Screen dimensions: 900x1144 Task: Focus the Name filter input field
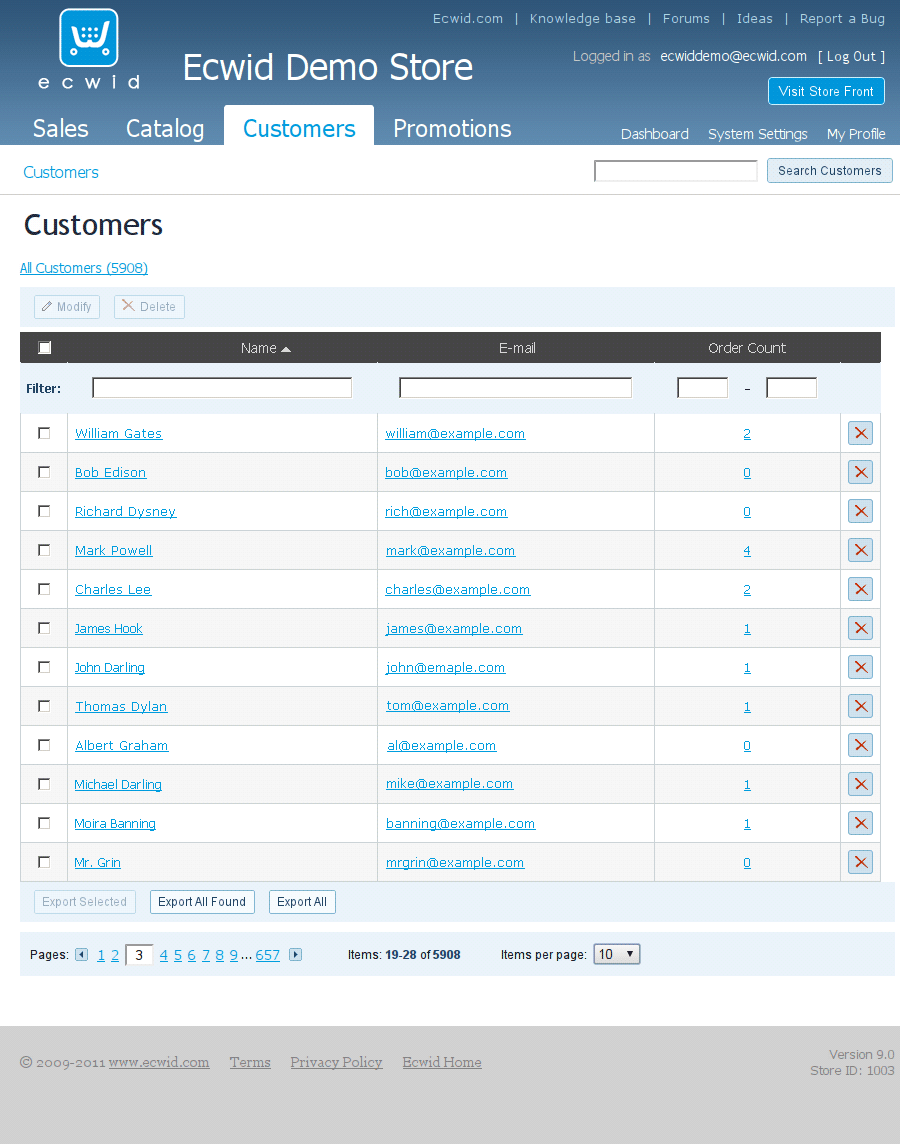[x=222, y=388]
